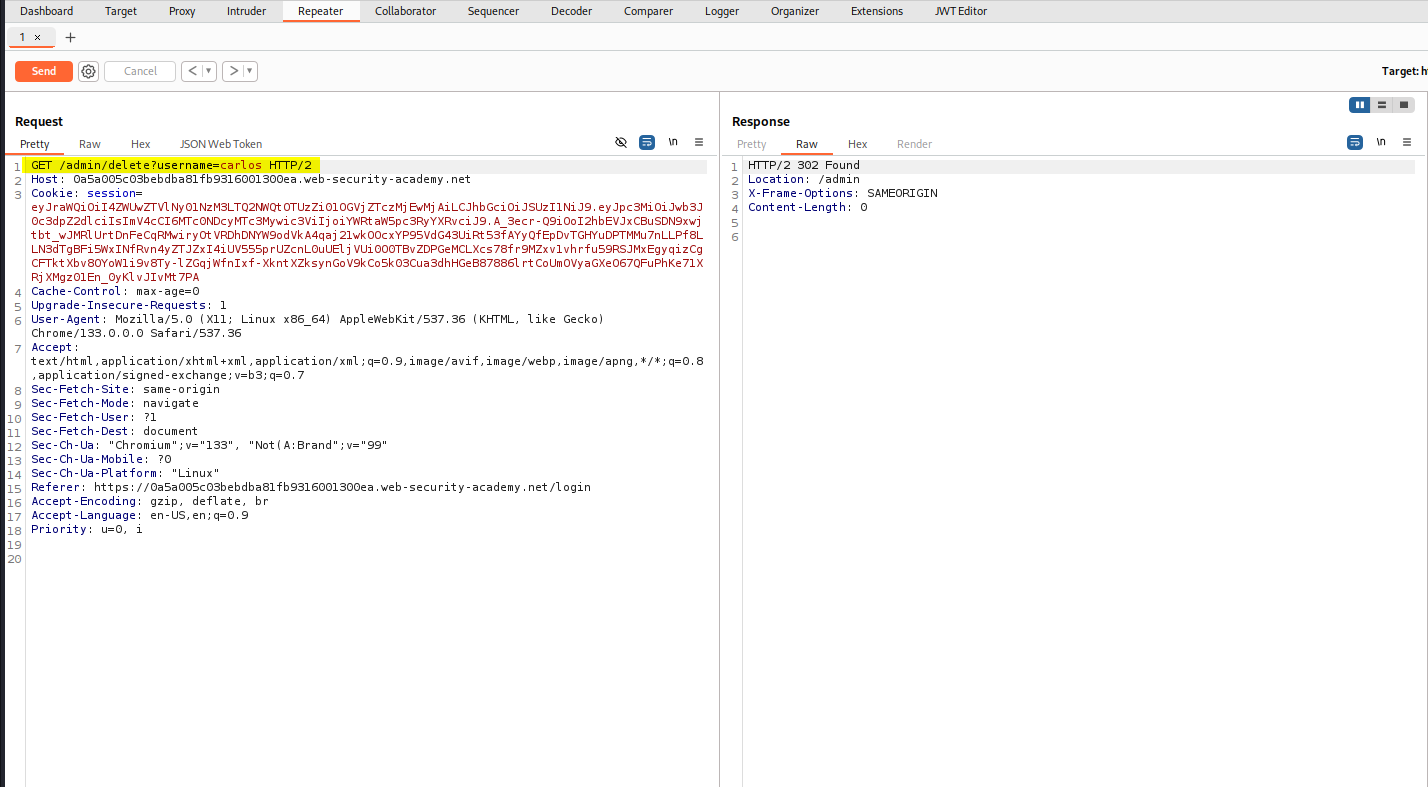1428x787 pixels.
Task: Click the HTTP/2 302 Found response line
Action: [804, 165]
